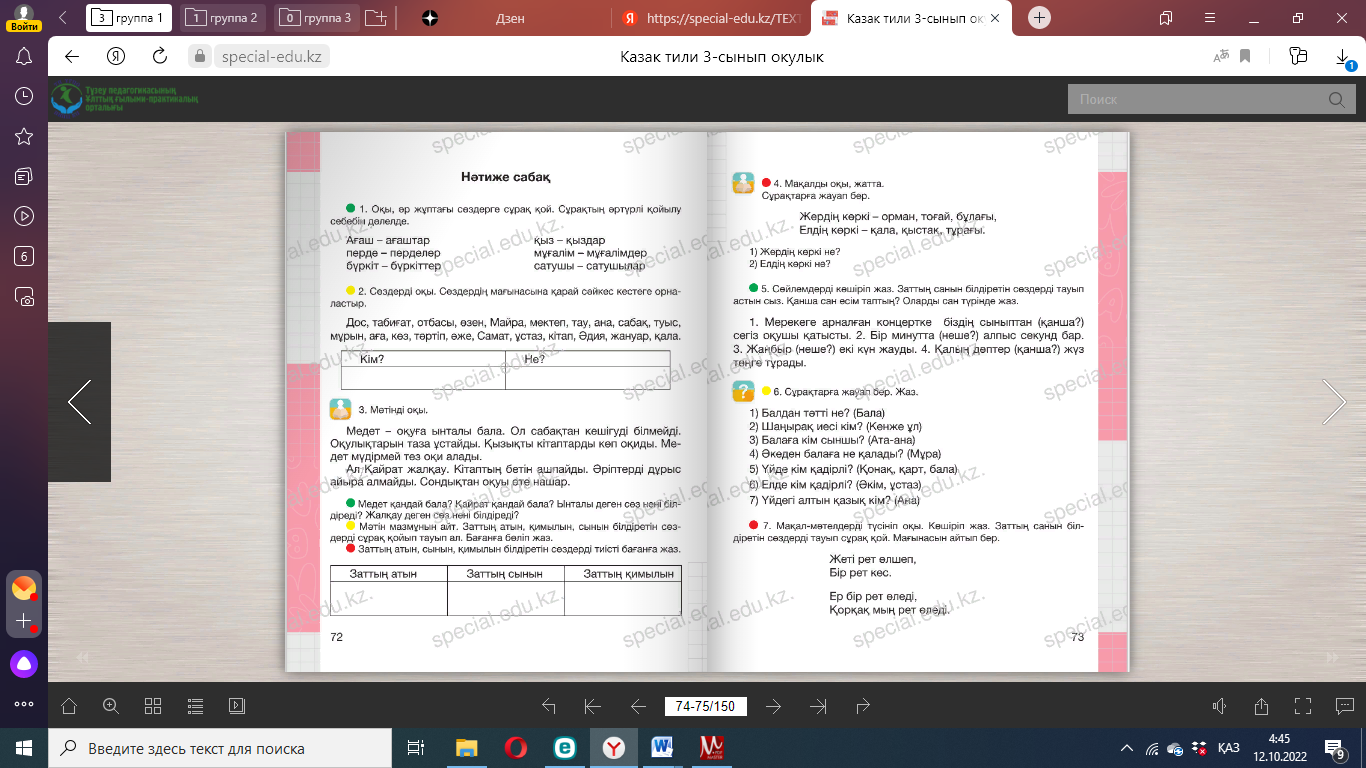Open the three-dots sidebar options
This screenshot has width=1366, height=768.
tap(24, 704)
